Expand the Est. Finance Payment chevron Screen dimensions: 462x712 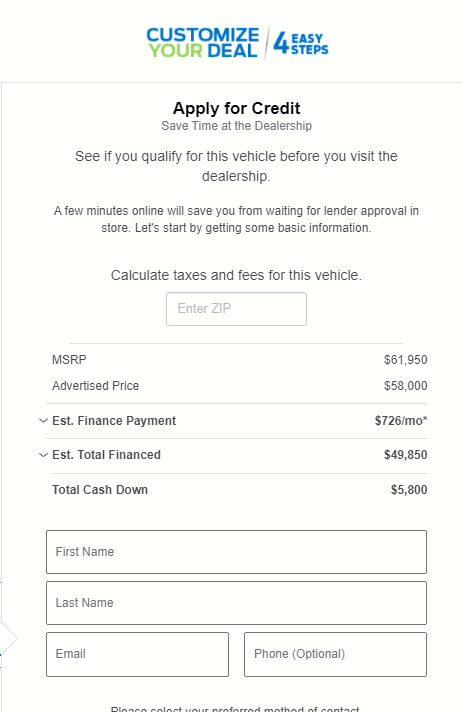click(x=43, y=420)
